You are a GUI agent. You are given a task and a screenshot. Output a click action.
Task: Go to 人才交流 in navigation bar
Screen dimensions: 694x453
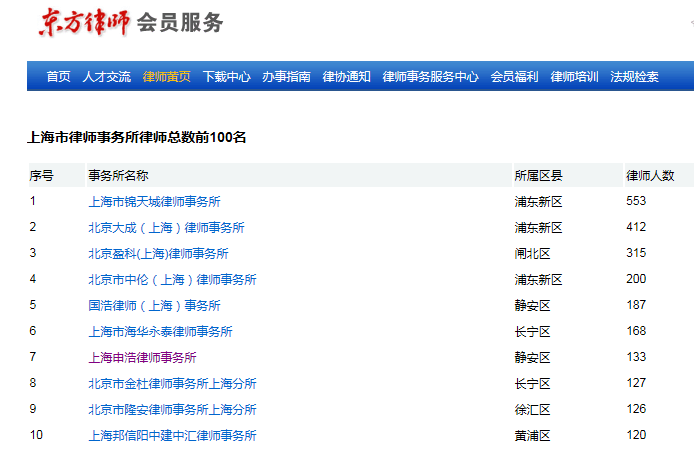pos(106,77)
